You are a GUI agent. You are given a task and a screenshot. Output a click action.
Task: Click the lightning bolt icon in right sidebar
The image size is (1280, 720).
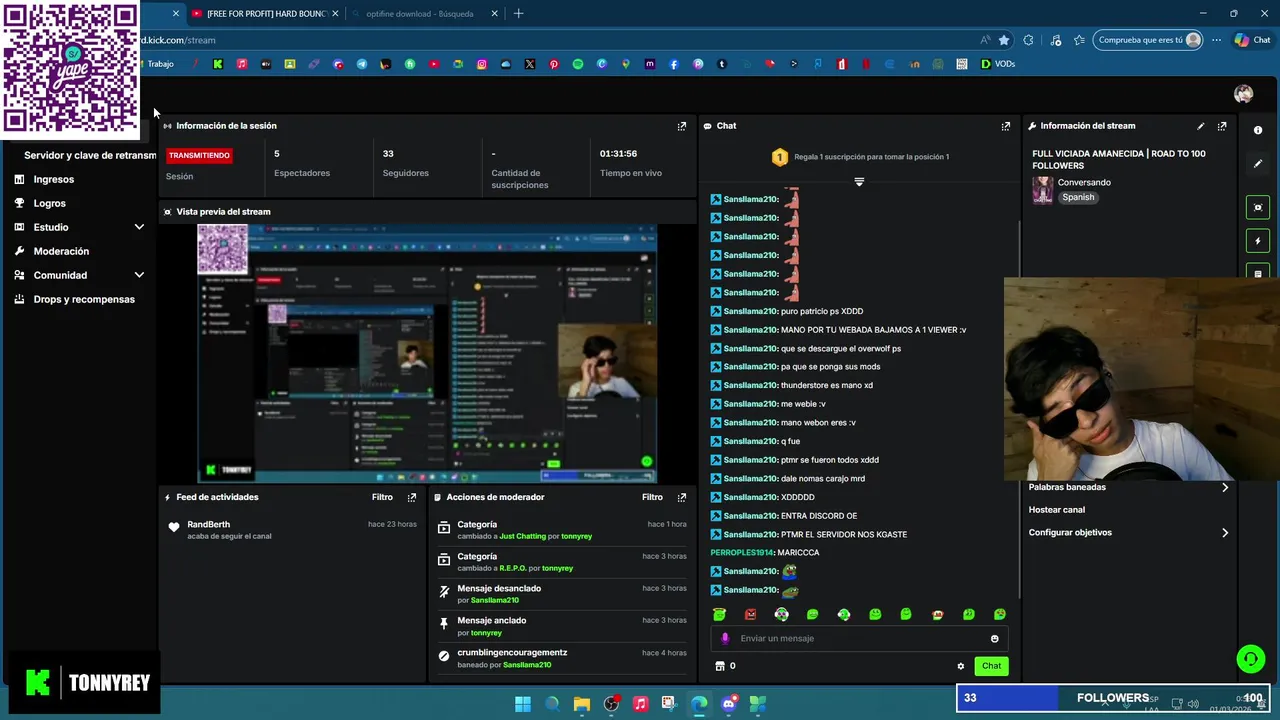point(1258,241)
